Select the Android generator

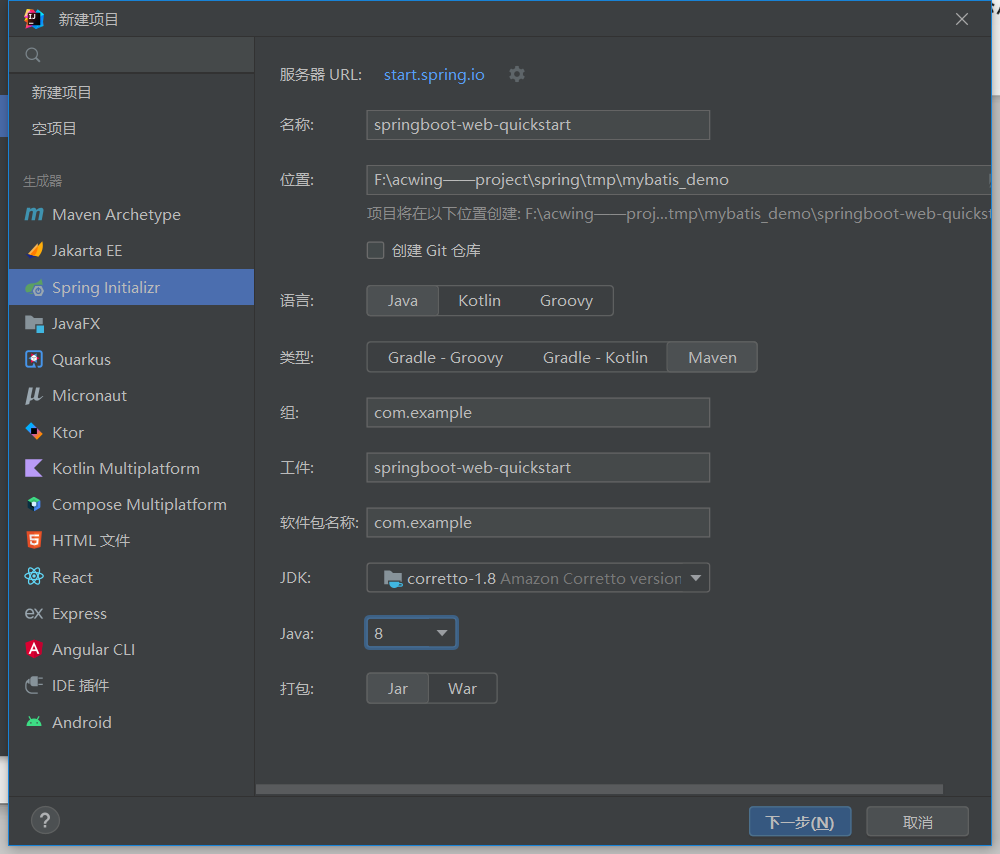tap(132, 722)
